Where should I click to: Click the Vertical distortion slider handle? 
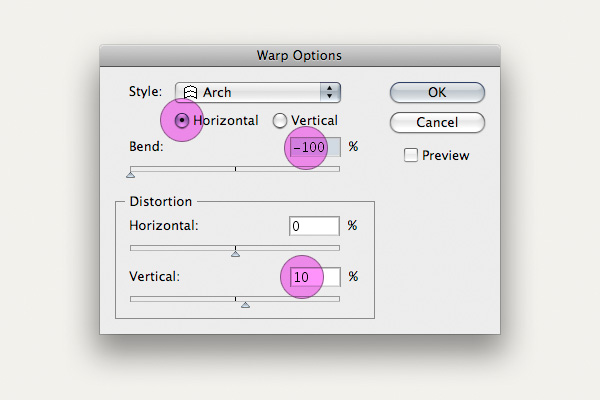245,305
